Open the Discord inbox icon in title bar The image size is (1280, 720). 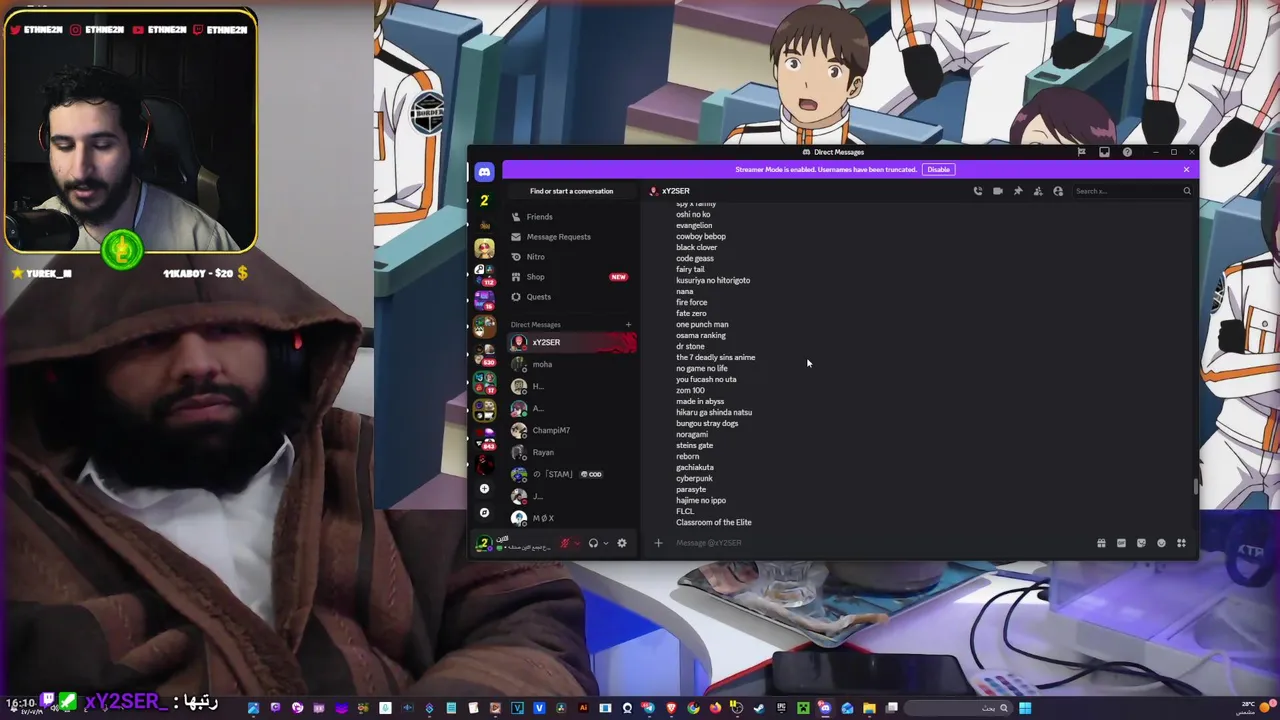click(x=1104, y=152)
